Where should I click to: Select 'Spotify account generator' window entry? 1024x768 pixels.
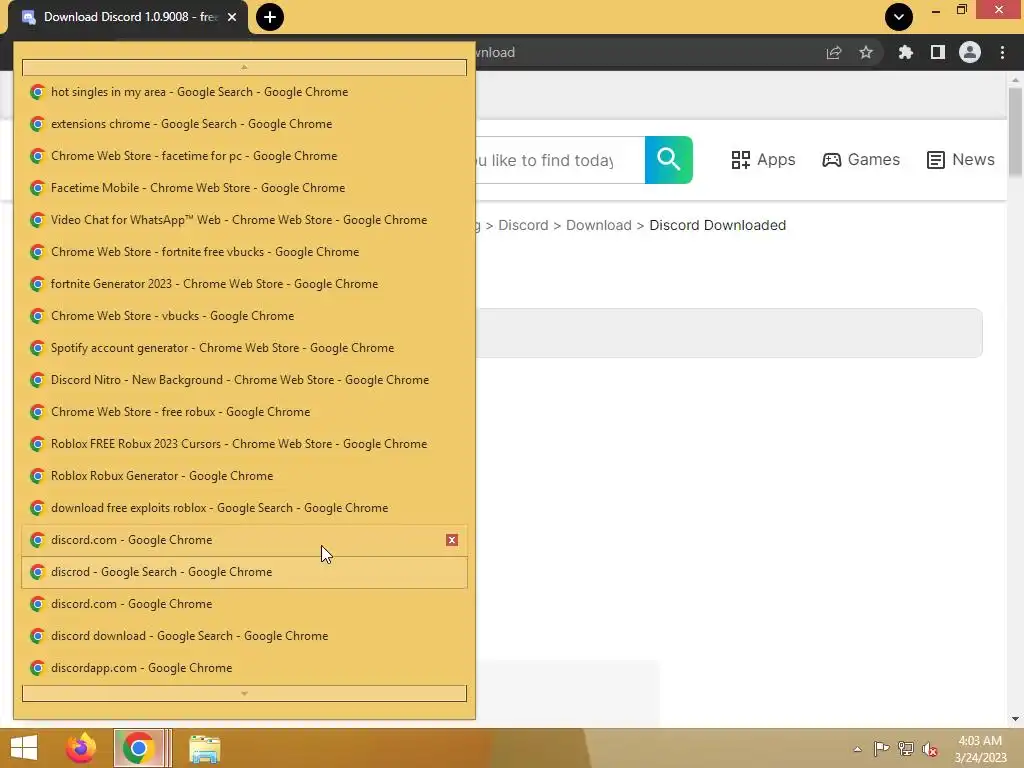(244, 348)
